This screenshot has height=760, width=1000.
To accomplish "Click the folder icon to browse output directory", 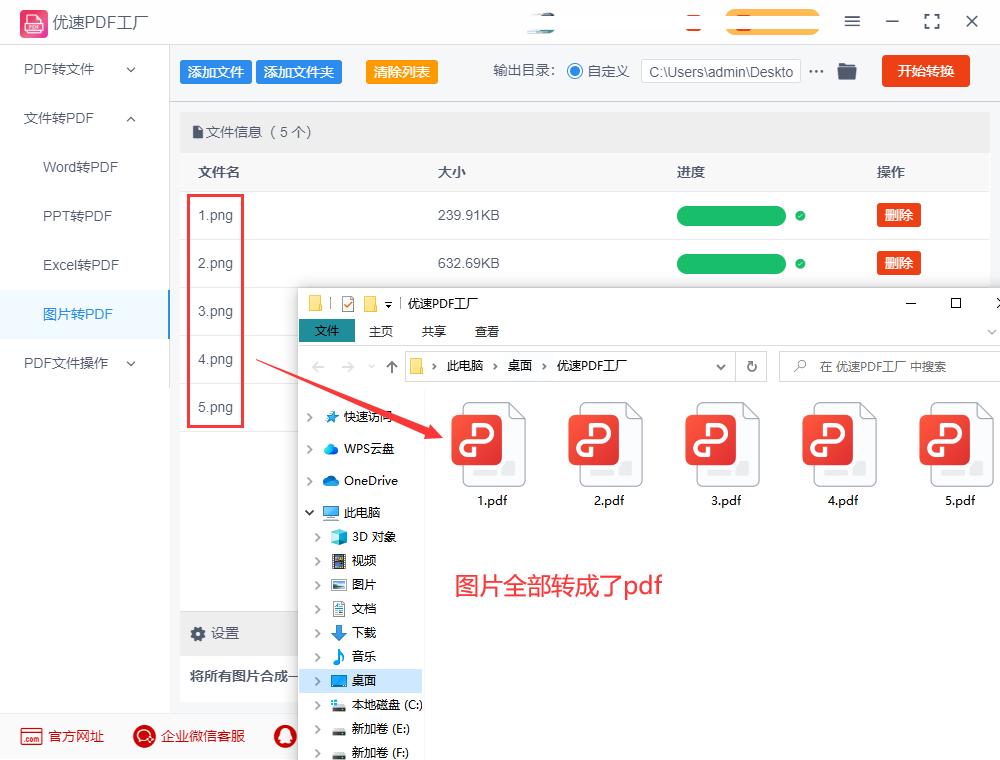I will [846, 71].
